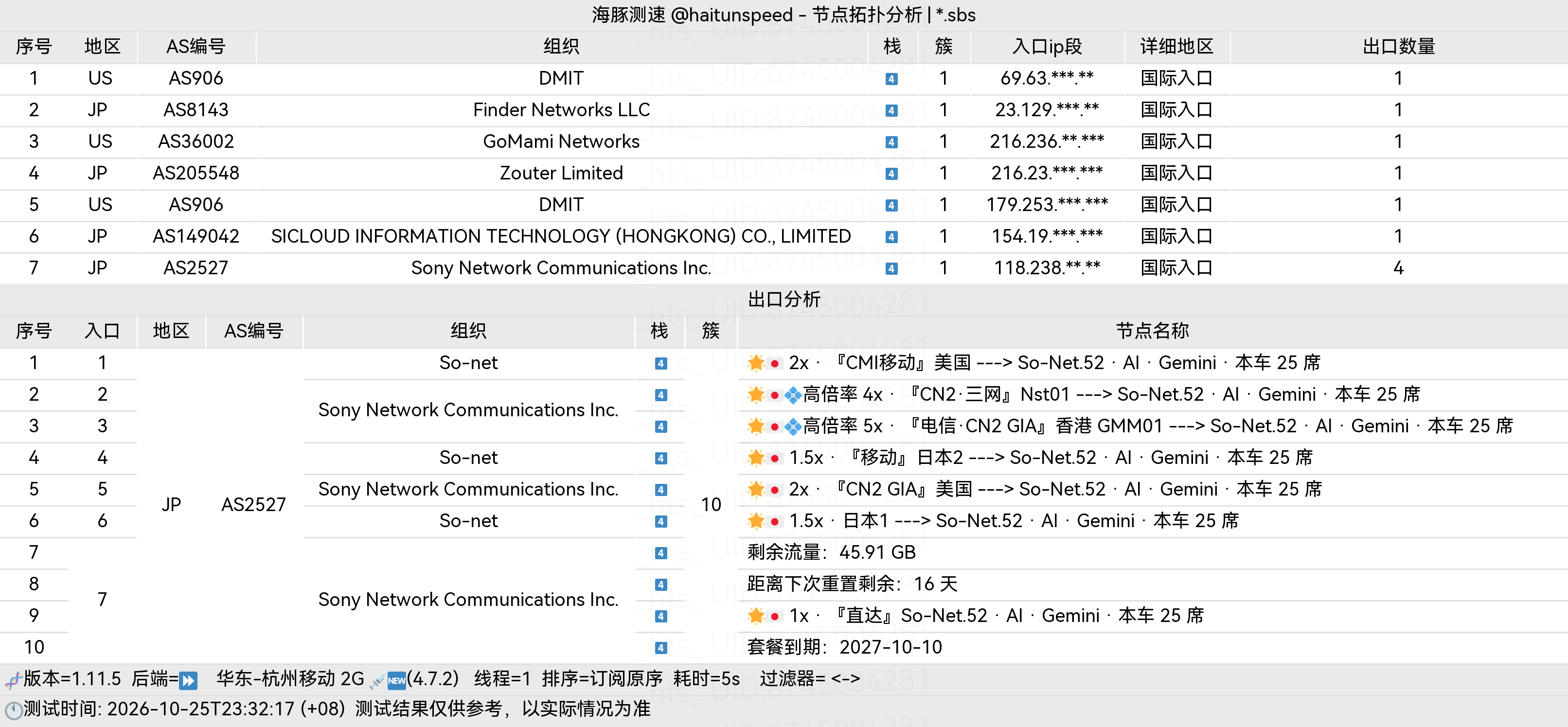Click the 排序=订阅原序 status text

[x=602, y=679]
